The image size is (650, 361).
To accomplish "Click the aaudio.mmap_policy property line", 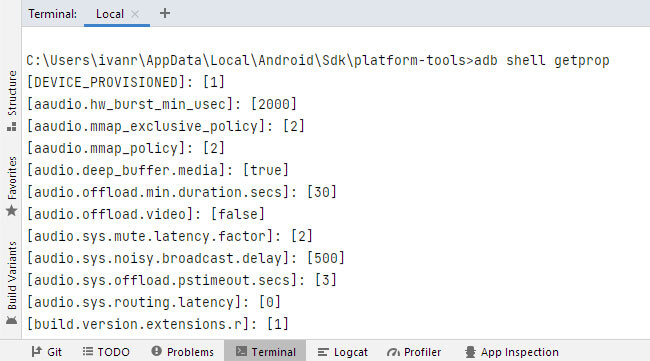I will point(126,148).
